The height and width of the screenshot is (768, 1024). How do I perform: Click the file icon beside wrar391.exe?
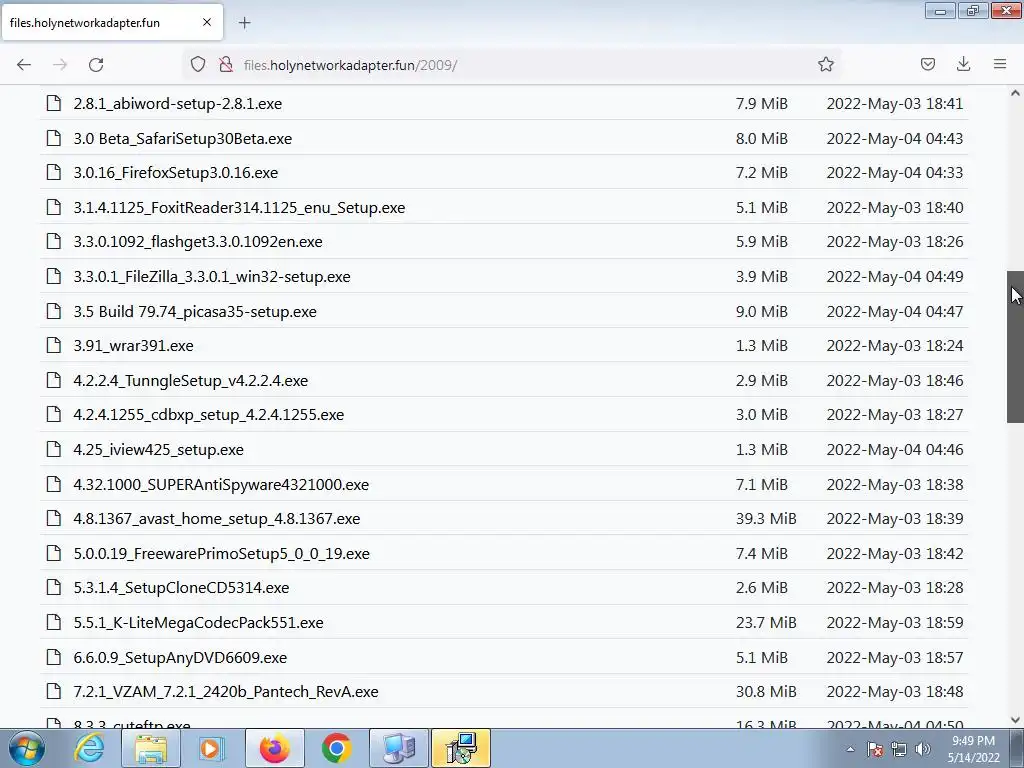coord(54,345)
